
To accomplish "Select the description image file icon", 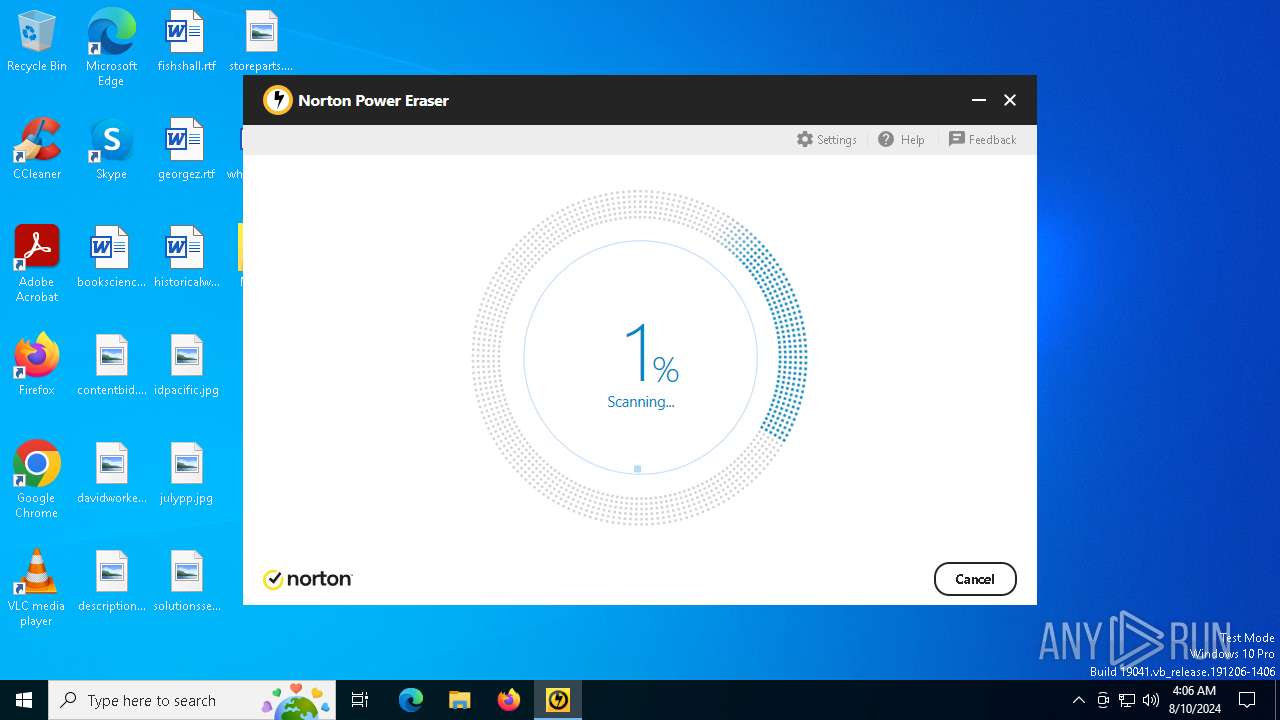I will point(111,581).
